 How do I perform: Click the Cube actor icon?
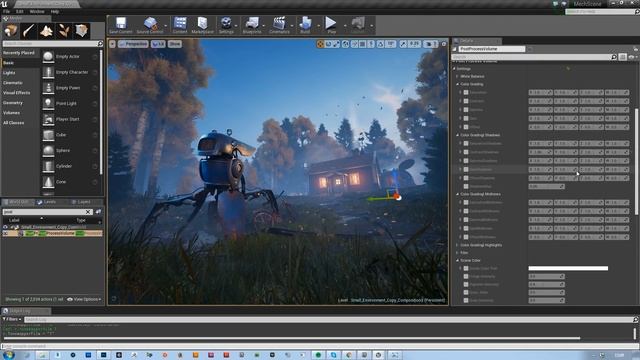pyautogui.click(x=48, y=135)
